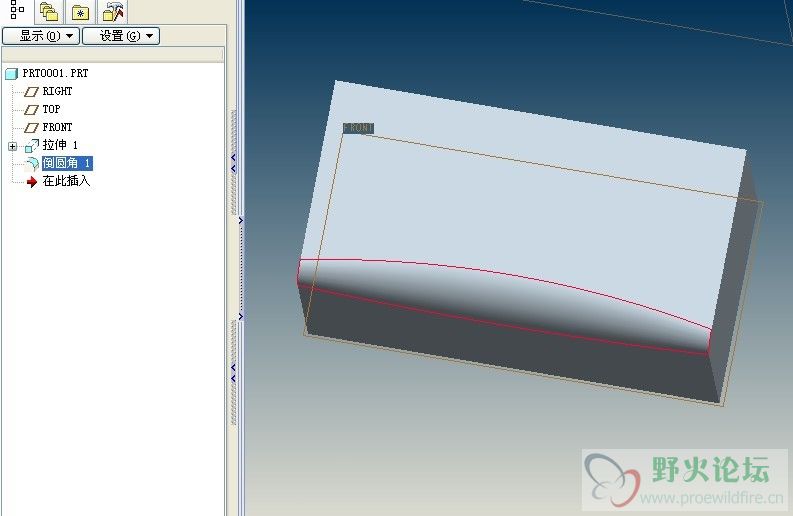
Task: Click the FRONT datum plane icon
Action: 31,127
